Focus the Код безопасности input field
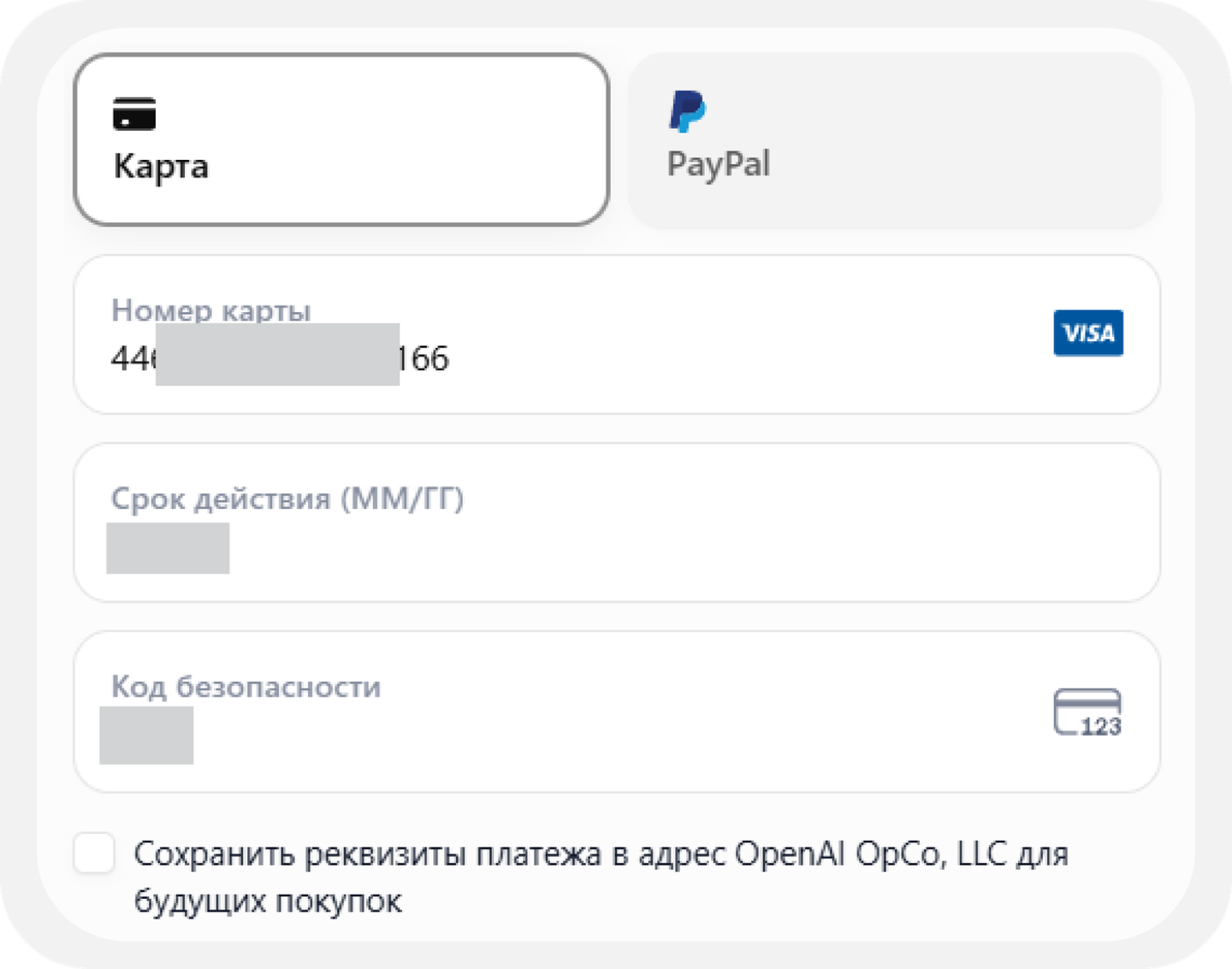This screenshot has width=1232, height=969. [x=617, y=712]
